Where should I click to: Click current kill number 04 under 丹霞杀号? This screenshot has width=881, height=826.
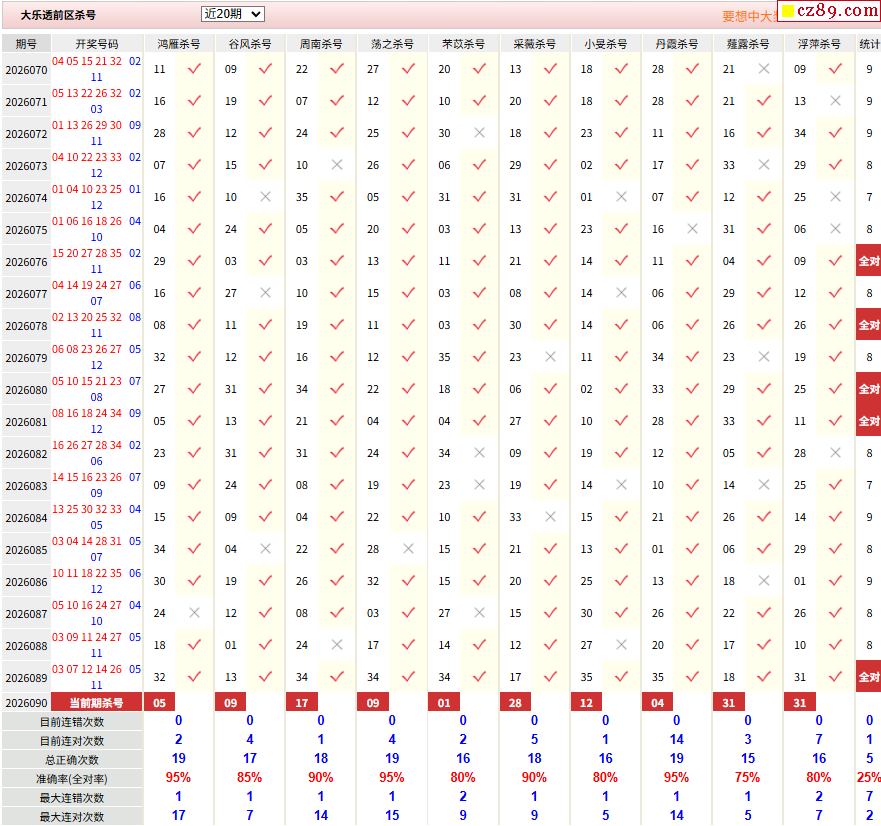pos(657,702)
